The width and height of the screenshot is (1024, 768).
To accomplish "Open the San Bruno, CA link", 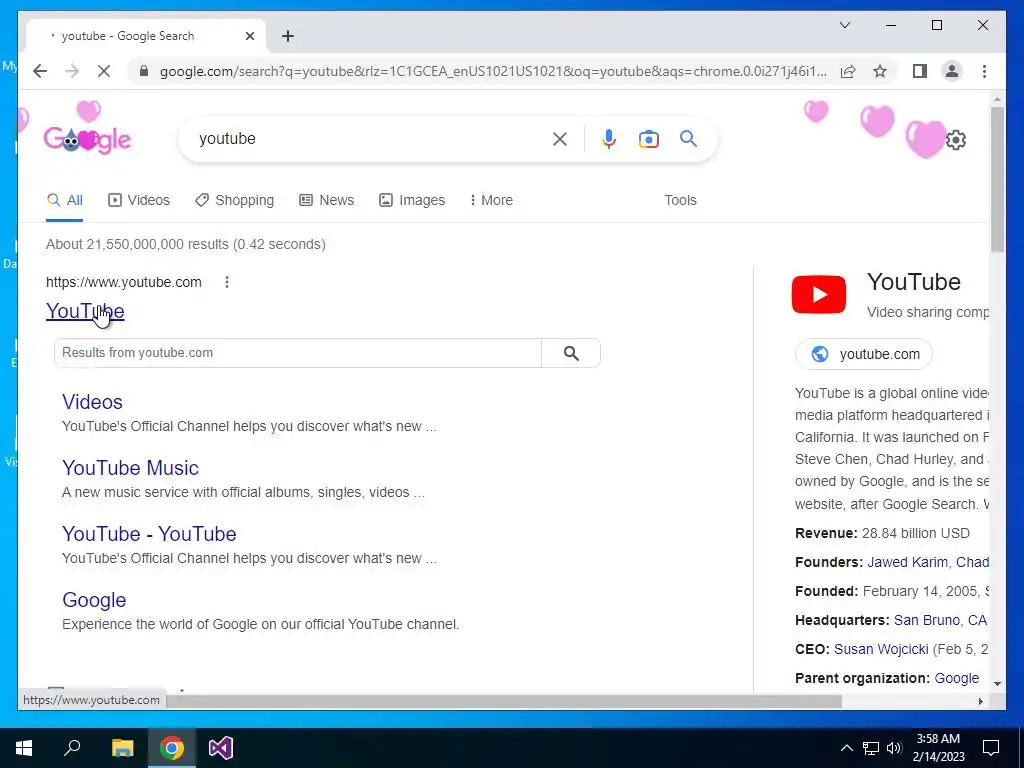I will tap(940, 620).
